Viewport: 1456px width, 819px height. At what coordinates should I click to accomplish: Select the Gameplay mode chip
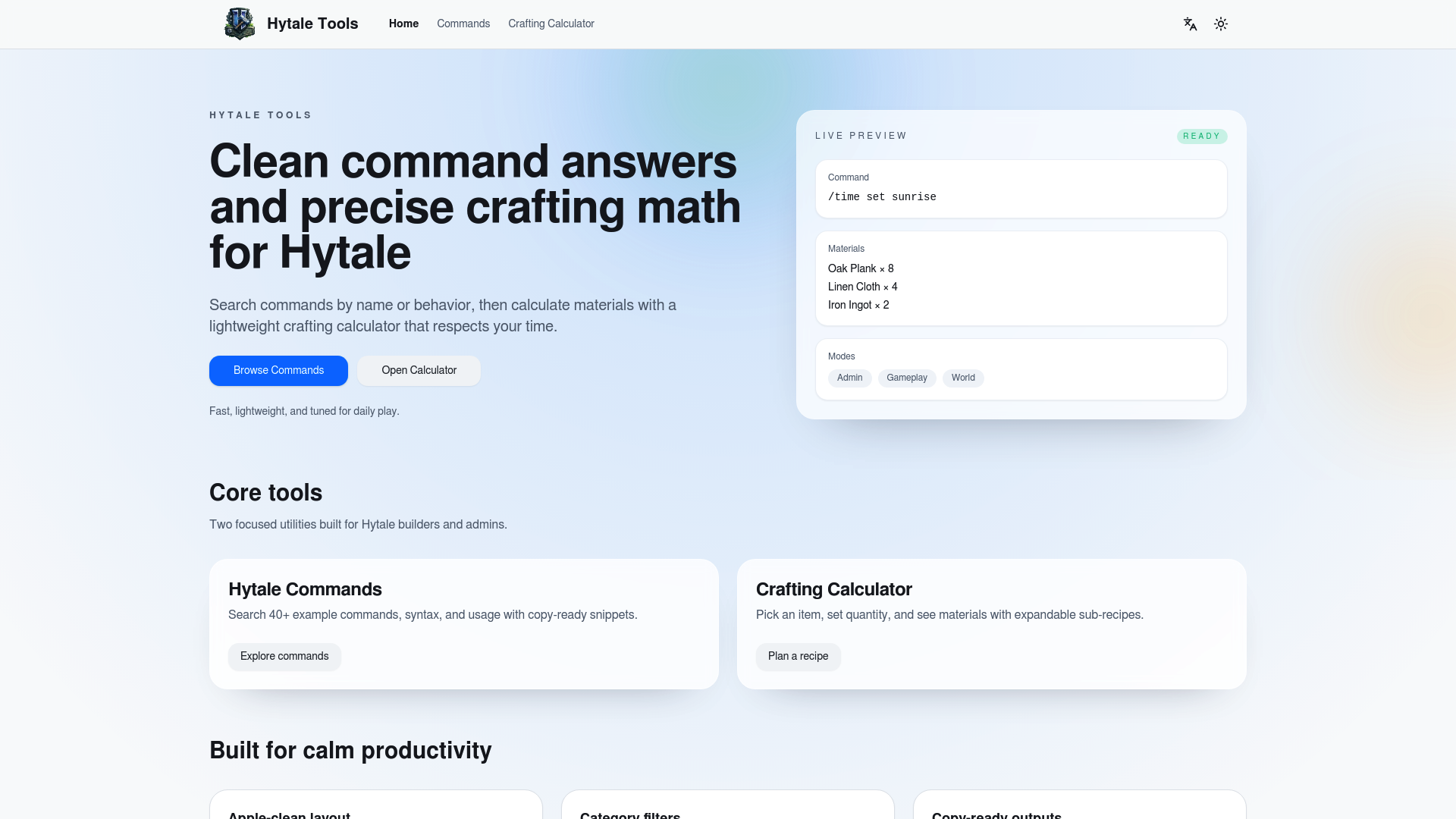(x=907, y=378)
